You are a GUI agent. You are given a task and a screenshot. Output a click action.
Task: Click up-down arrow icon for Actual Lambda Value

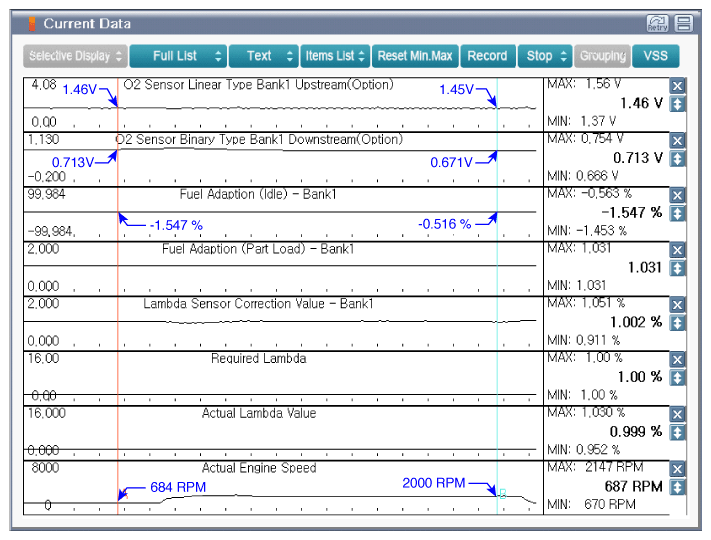pos(677,433)
